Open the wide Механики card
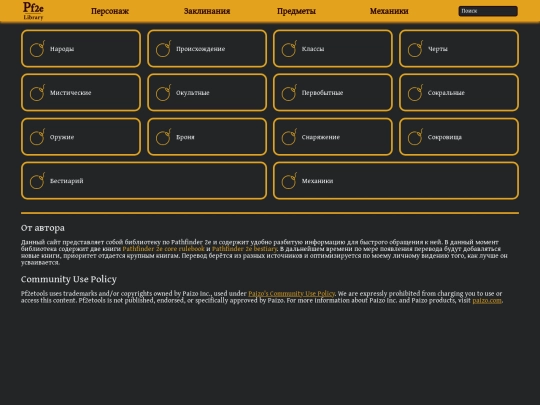 [396, 181]
